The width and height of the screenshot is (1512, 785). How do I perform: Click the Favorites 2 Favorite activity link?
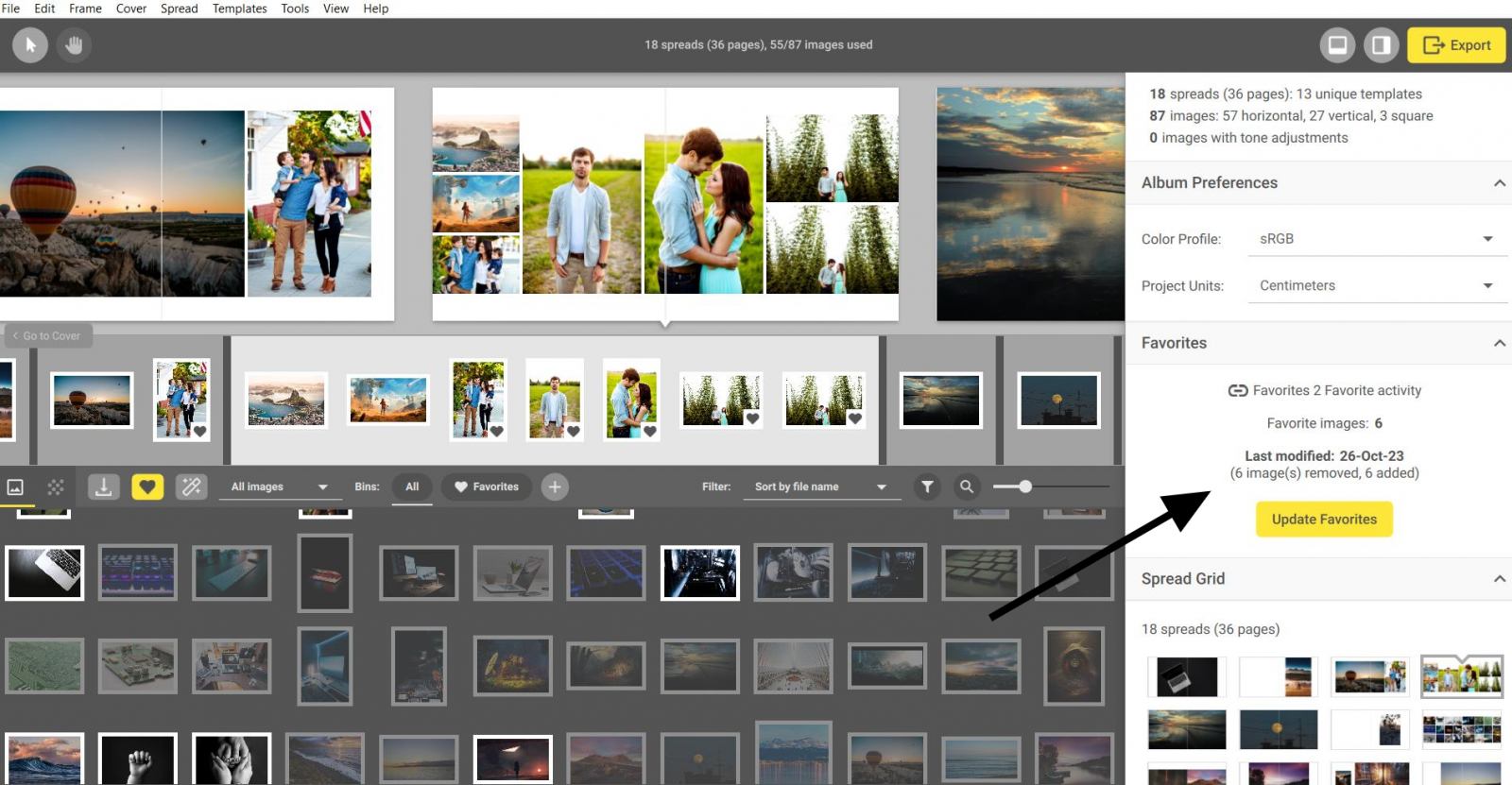coord(1324,390)
